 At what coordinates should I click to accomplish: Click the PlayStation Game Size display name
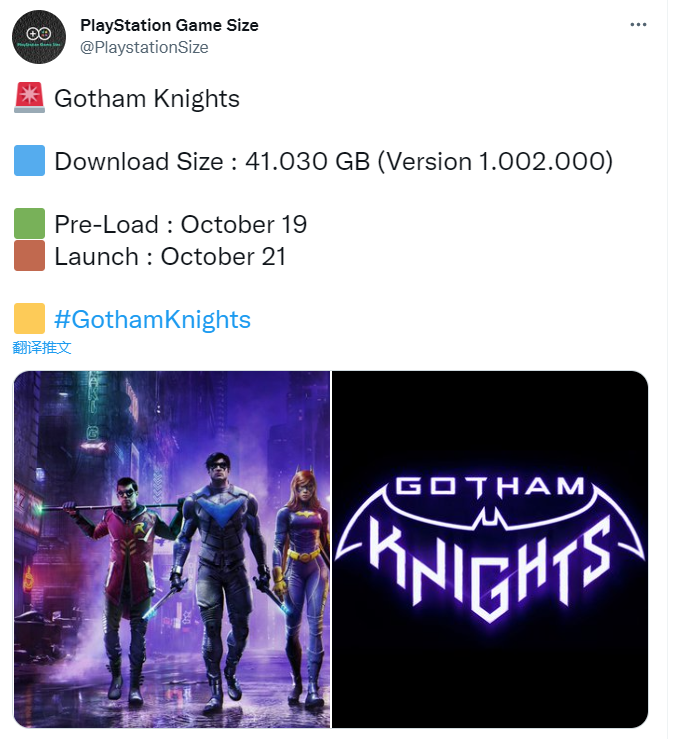point(169,26)
